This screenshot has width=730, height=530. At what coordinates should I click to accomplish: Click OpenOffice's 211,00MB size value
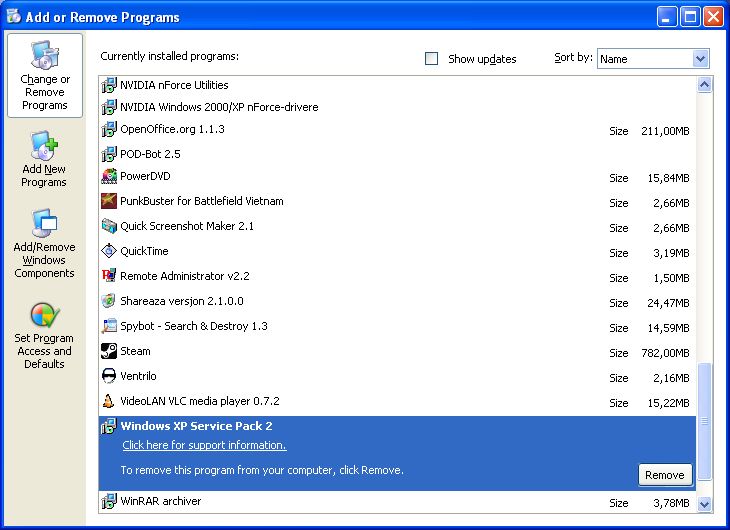point(665,131)
